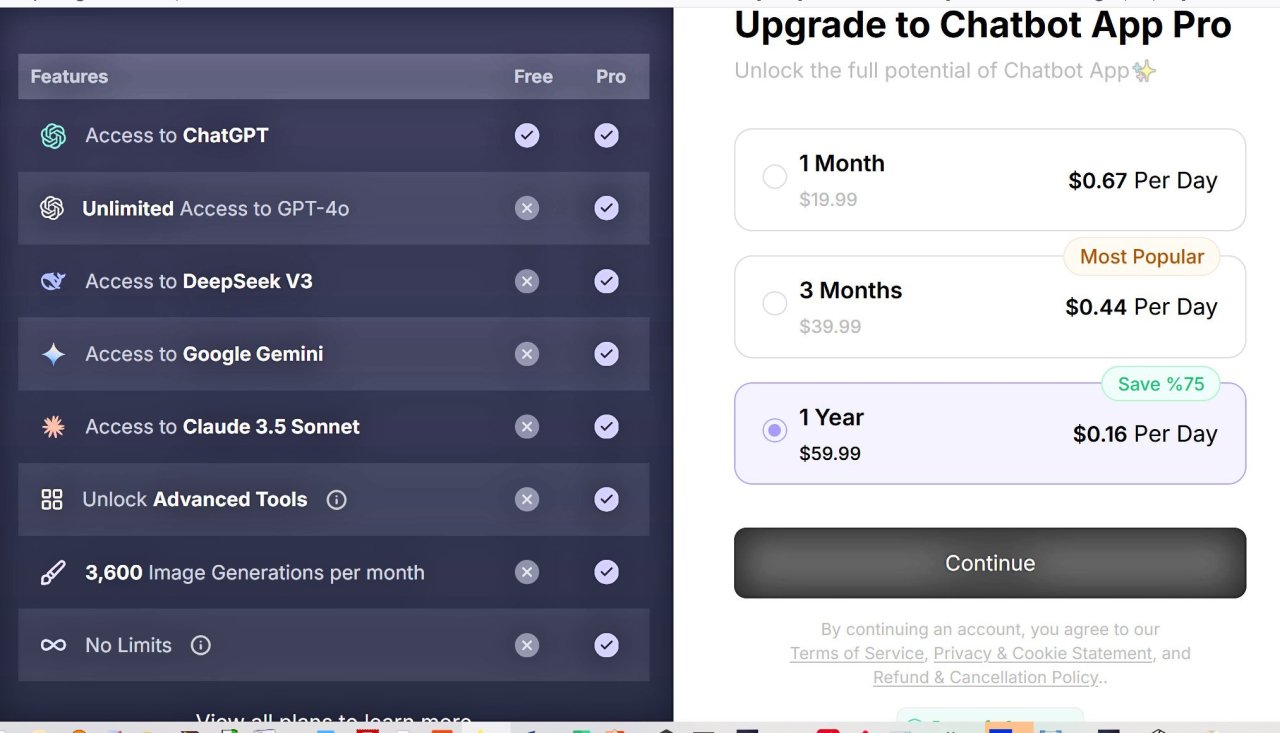Click the No Limits infinity icon
Image resolution: width=1280 pixels, height=733 pixels.
(53, 645)
